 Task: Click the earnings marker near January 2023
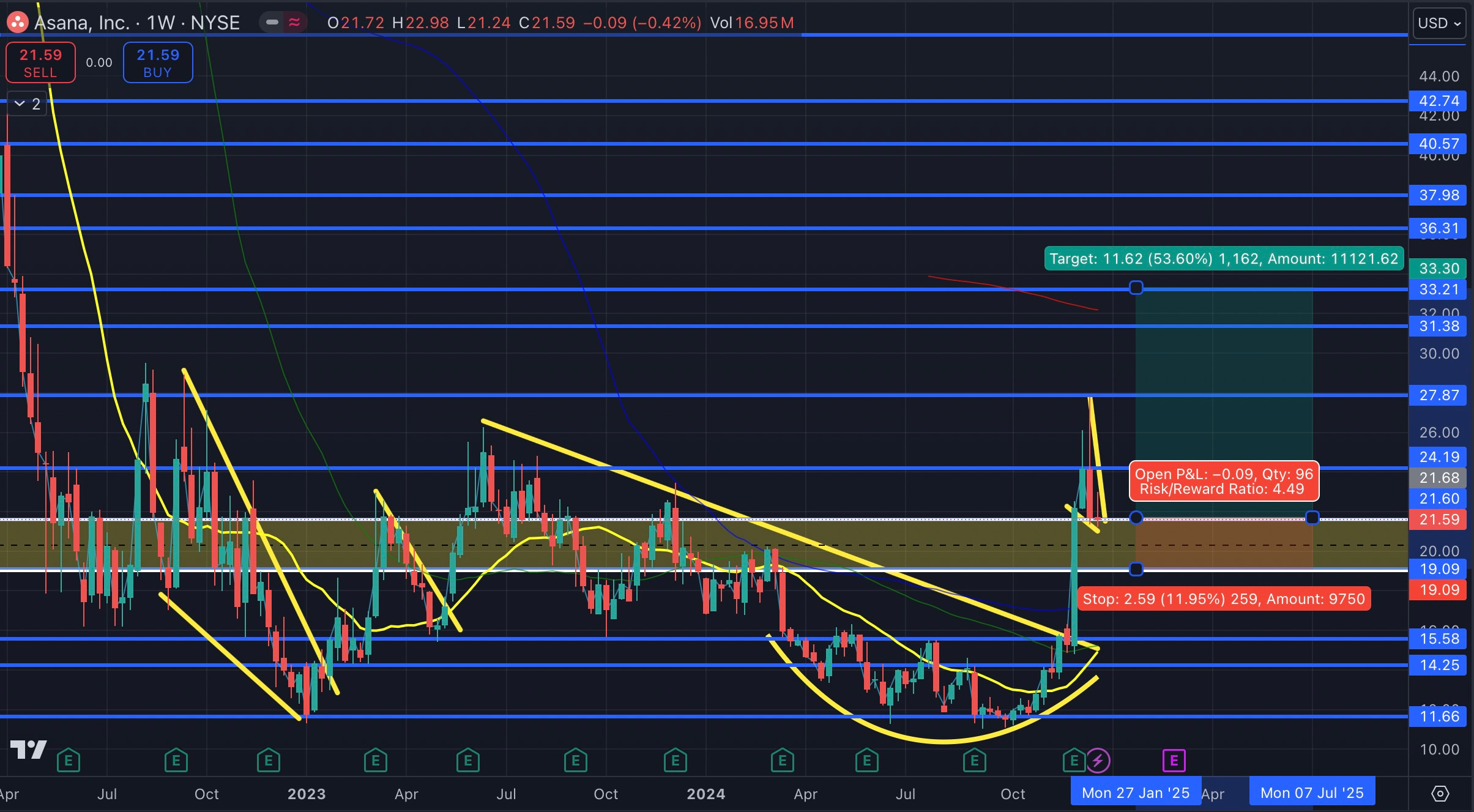click(x=268, y=761)
